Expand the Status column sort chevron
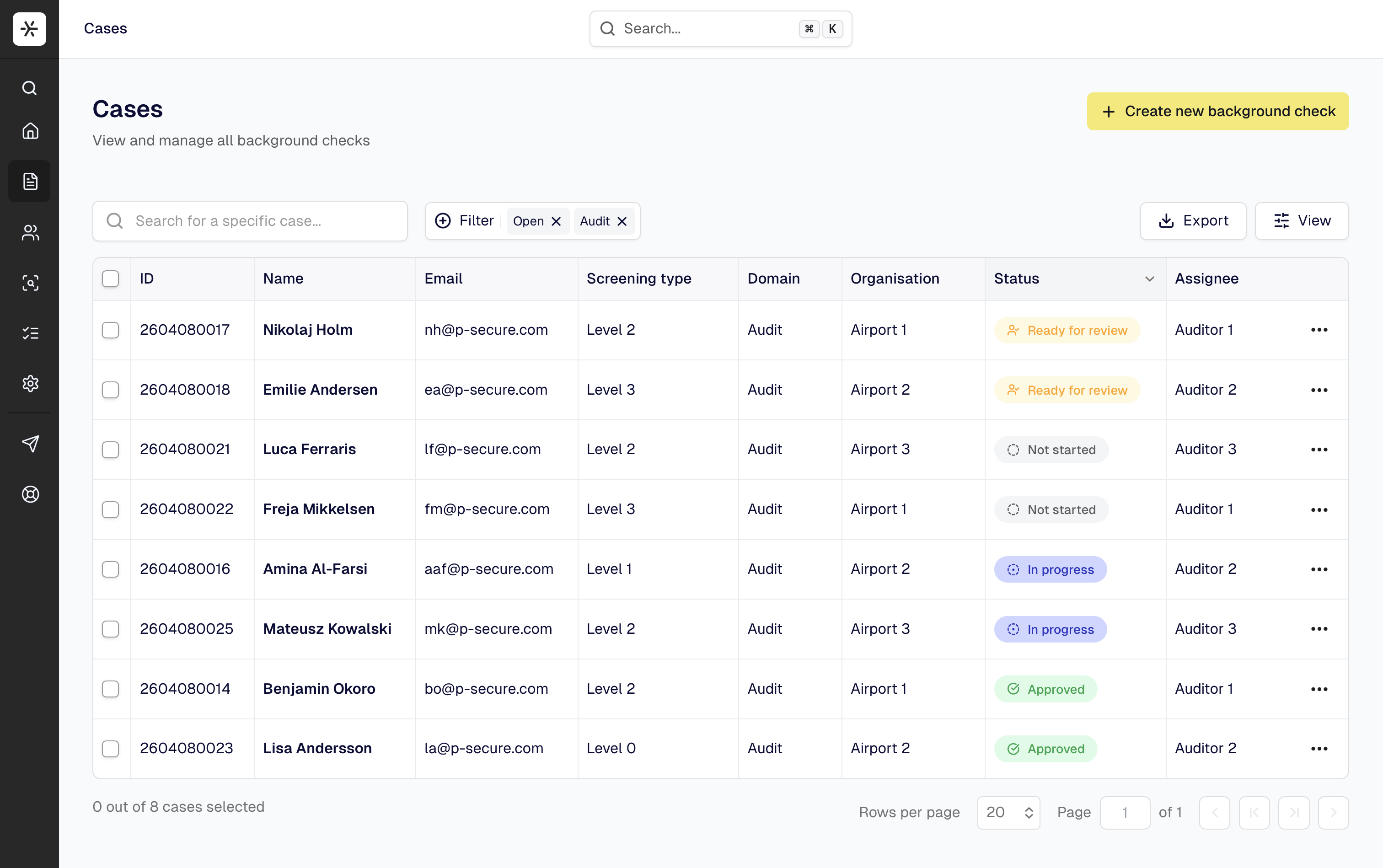Screen dimensions: 1383x868 pos(1149,279)
